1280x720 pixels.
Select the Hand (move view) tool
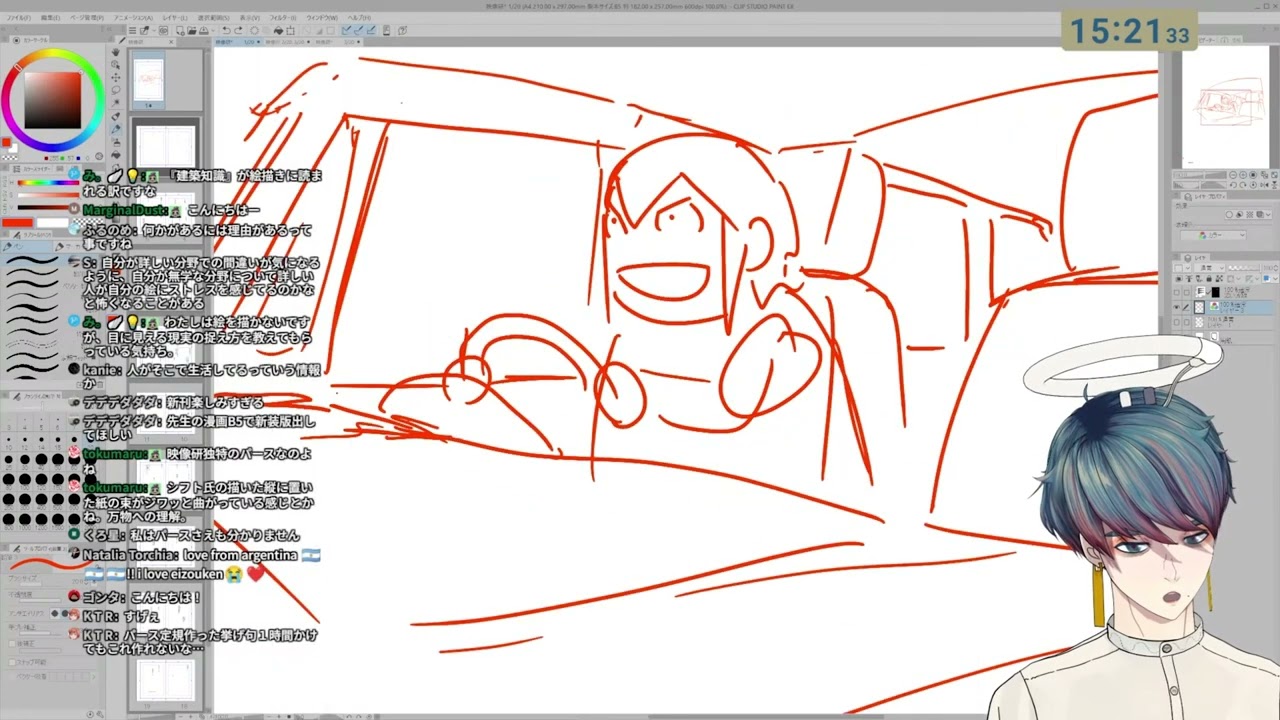pyautogui.click(x=116, y=52)
